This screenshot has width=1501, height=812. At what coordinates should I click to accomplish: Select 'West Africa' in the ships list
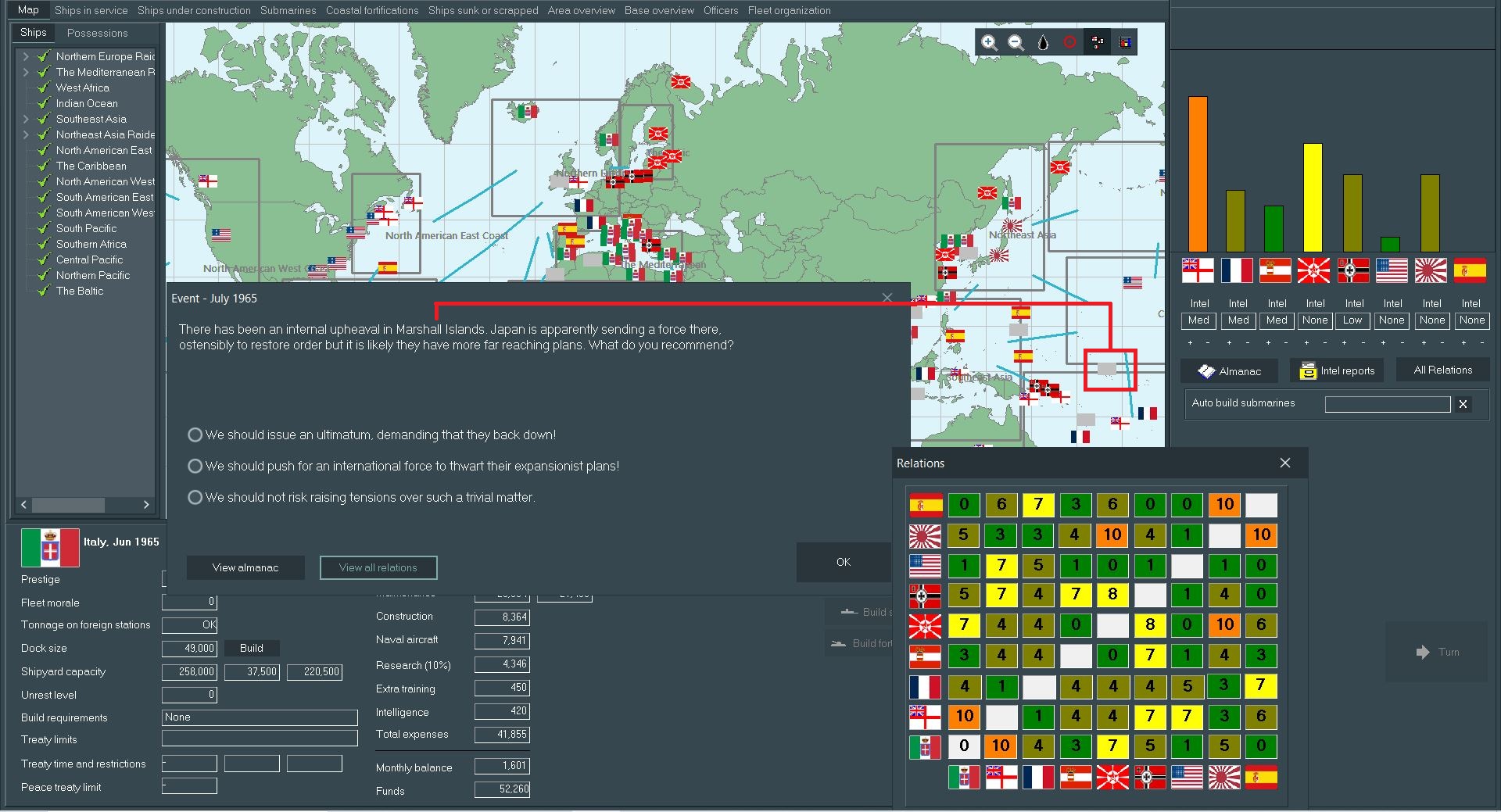[x=82, y=88]
